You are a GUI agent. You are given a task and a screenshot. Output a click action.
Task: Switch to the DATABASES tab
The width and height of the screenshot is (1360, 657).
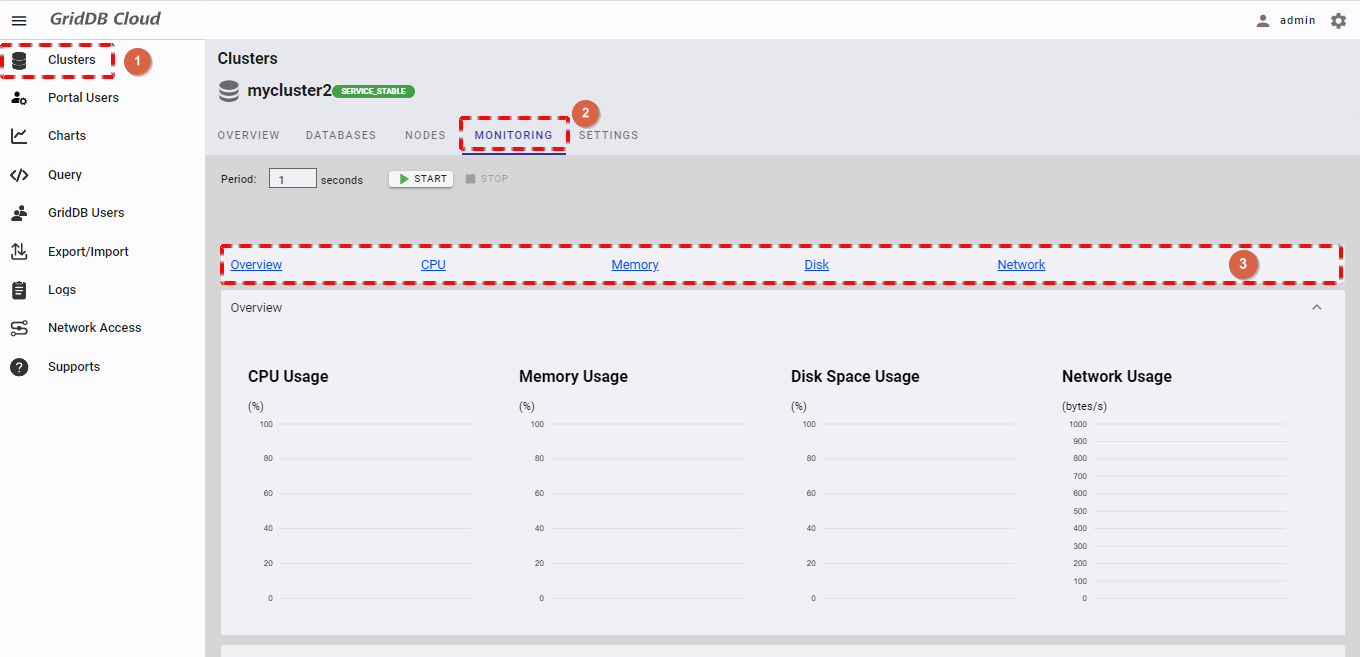[341, 135]
